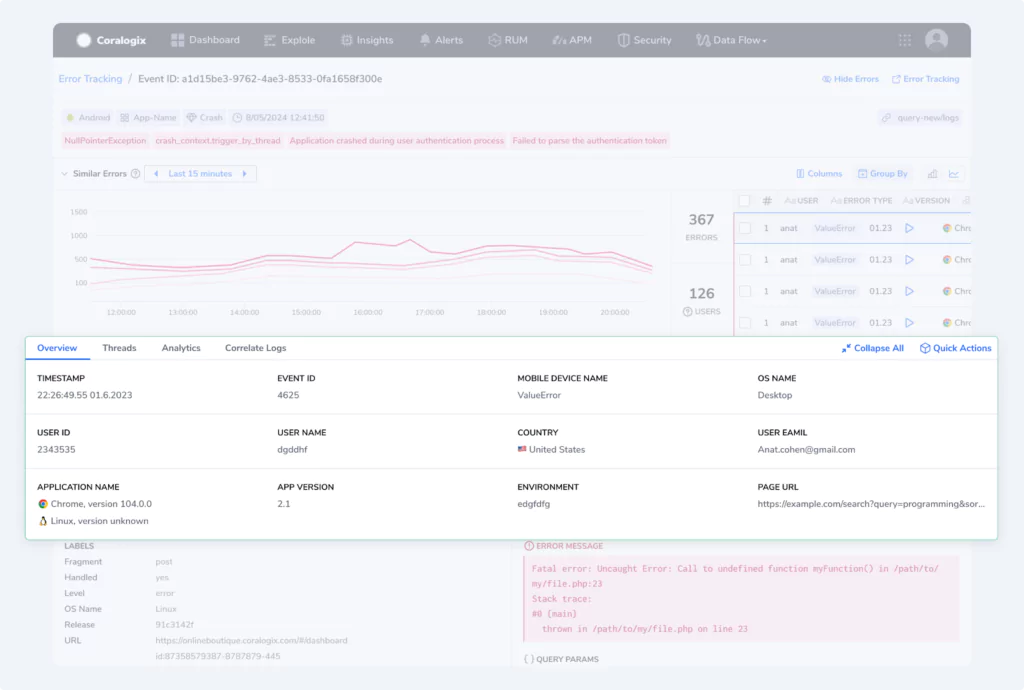Select the third error row checkbox

744,291
